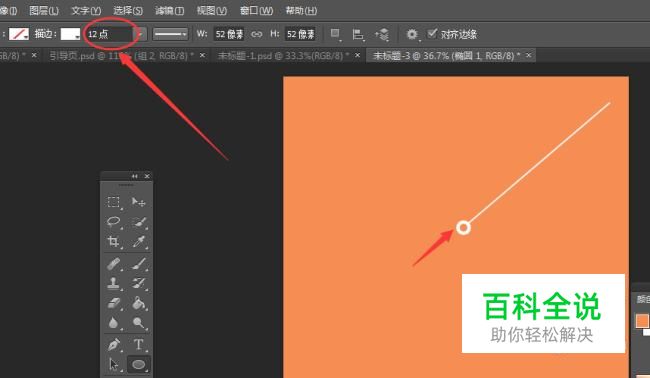The image size is (650, 378).
Task: Select the Ellipse shape tool
Action: pyautogui.click(x=138, y=364)
